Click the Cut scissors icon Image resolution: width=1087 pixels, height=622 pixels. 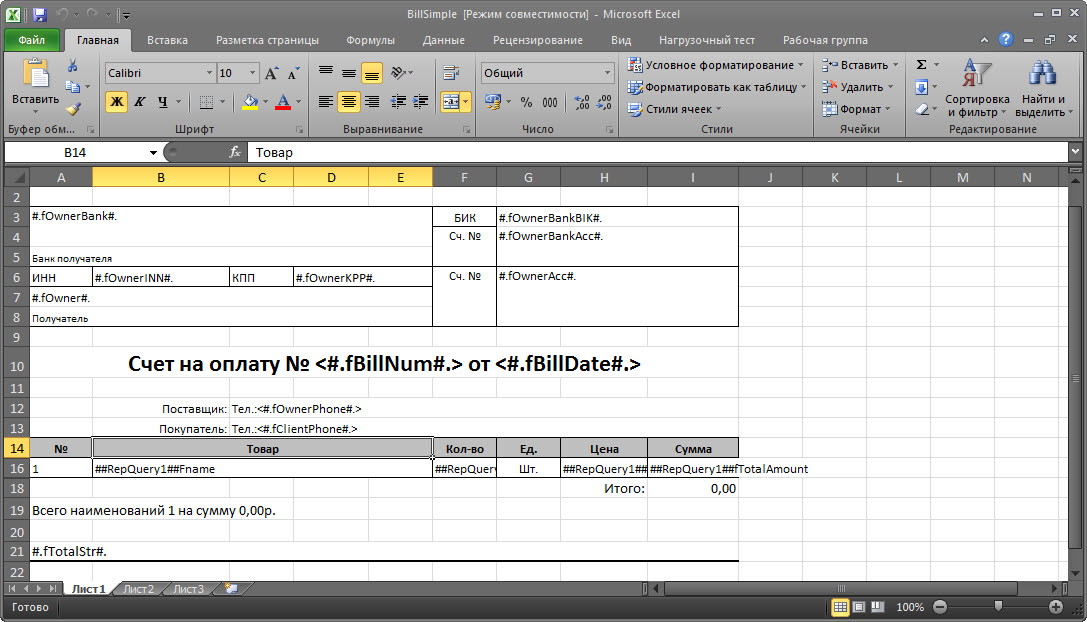[72, 66]
